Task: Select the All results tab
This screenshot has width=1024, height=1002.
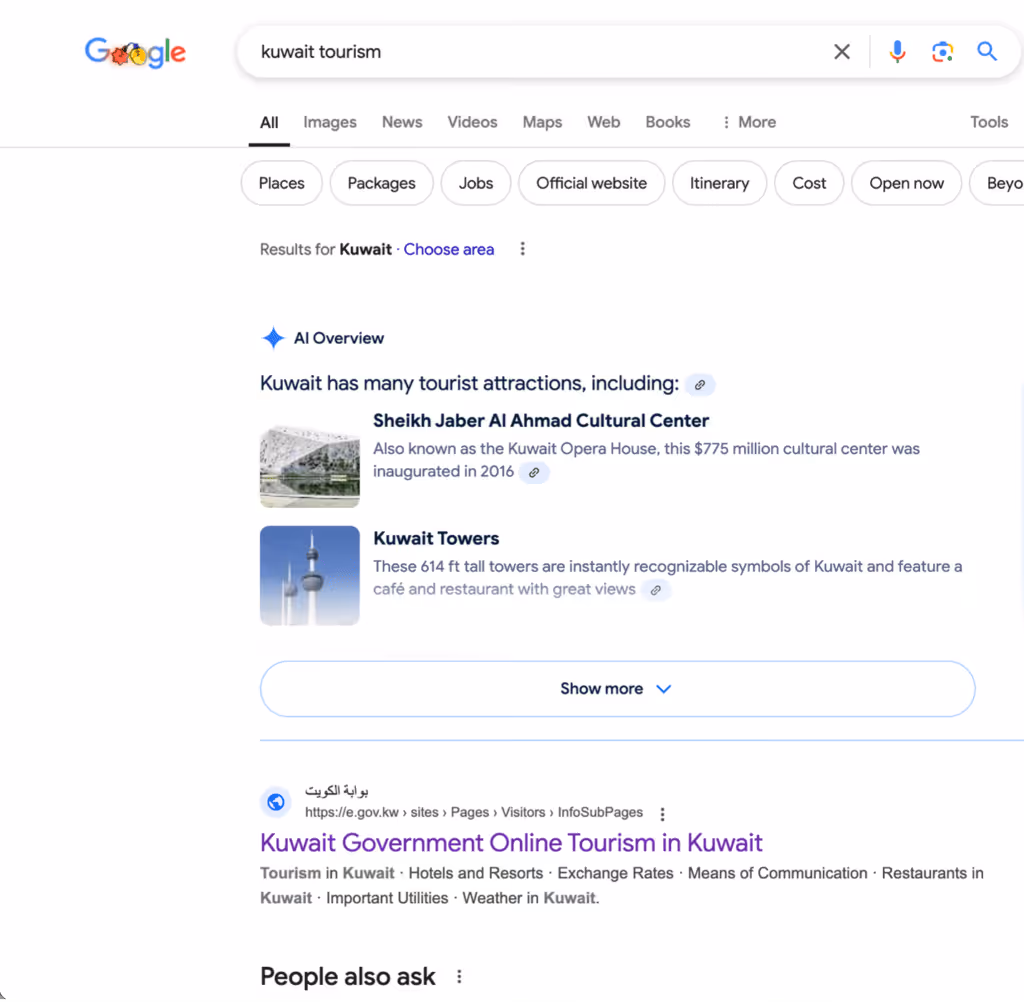Action: (x=269, y=122)
